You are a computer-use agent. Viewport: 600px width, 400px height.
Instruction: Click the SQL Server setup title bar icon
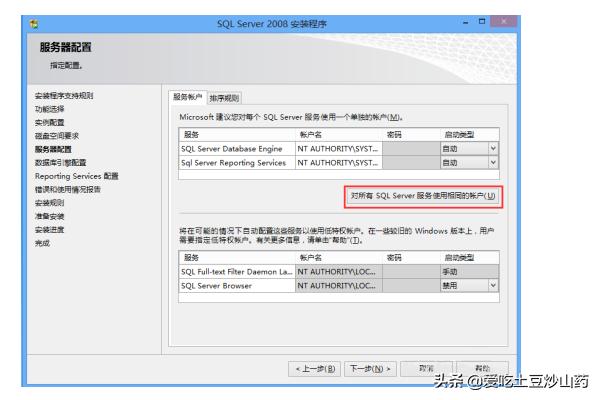34,24
